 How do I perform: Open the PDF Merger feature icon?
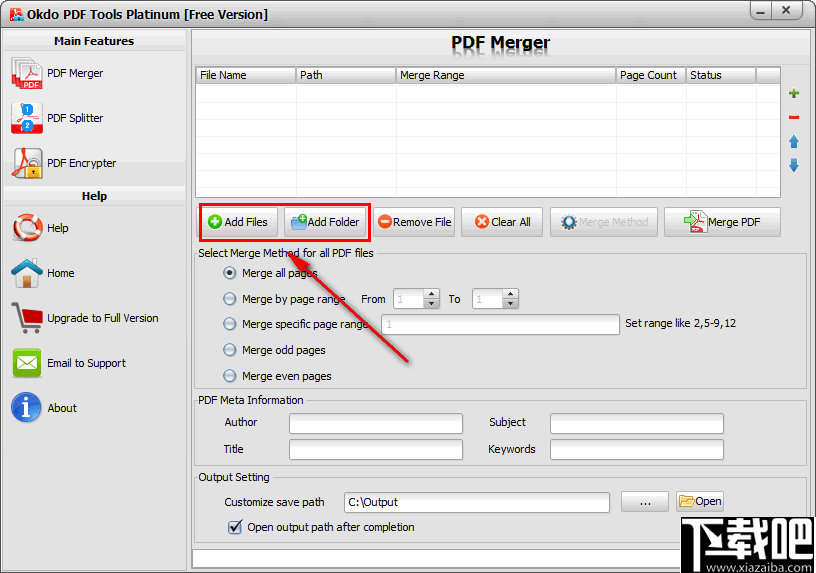27,73
